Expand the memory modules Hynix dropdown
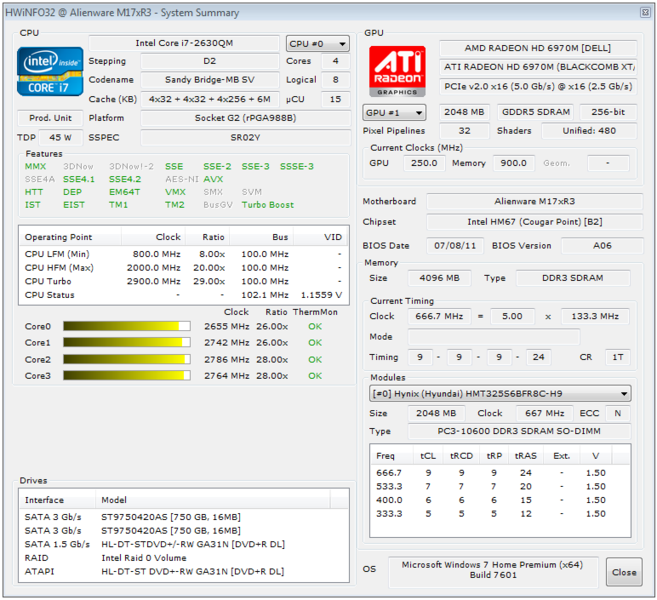Viewport: 657px width, 600px height. tap(500, 393)
